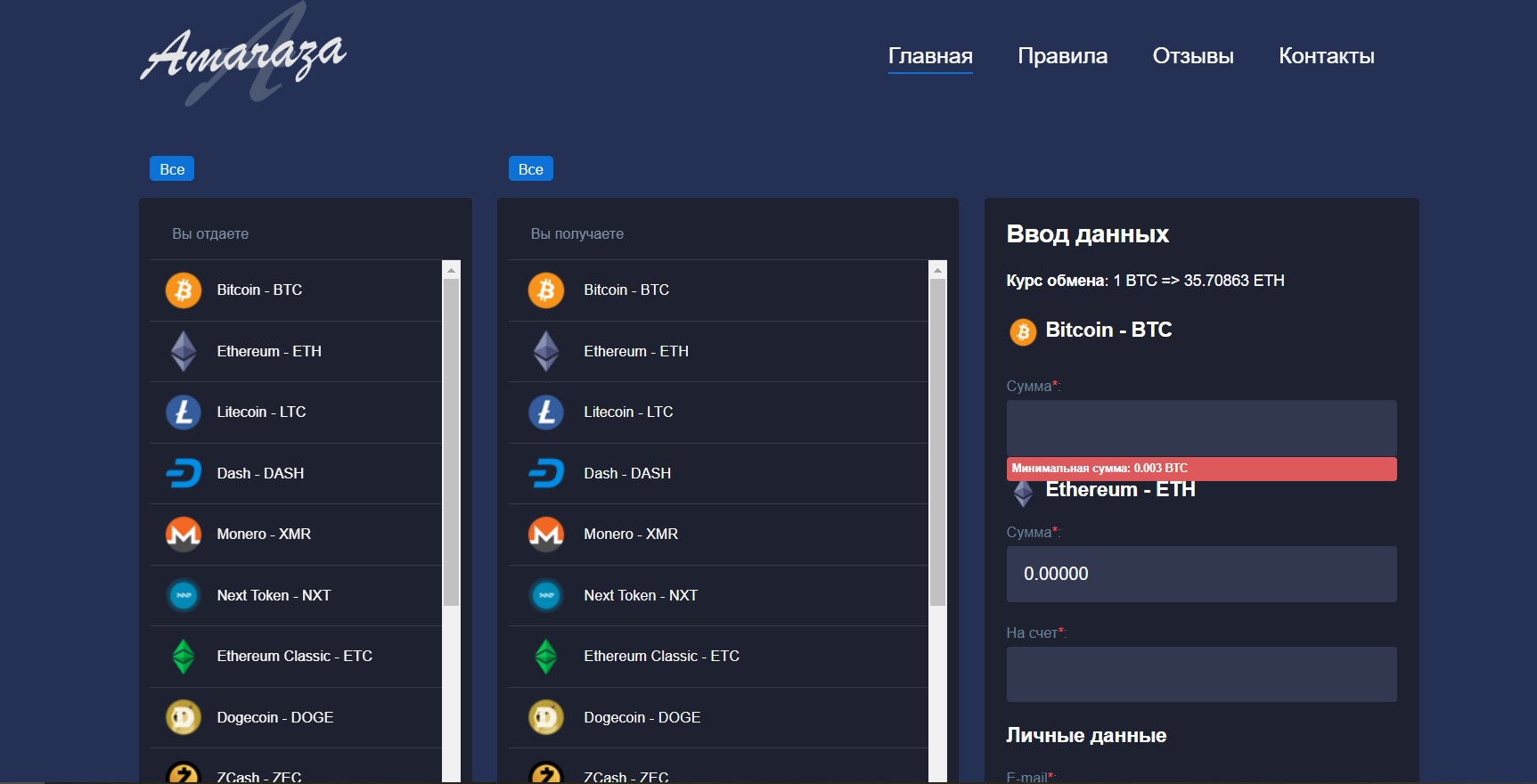Click scrollbar thumb of 'Вы получаете' list
Viewport: 1537px width, 784px height.
point(937,443)
